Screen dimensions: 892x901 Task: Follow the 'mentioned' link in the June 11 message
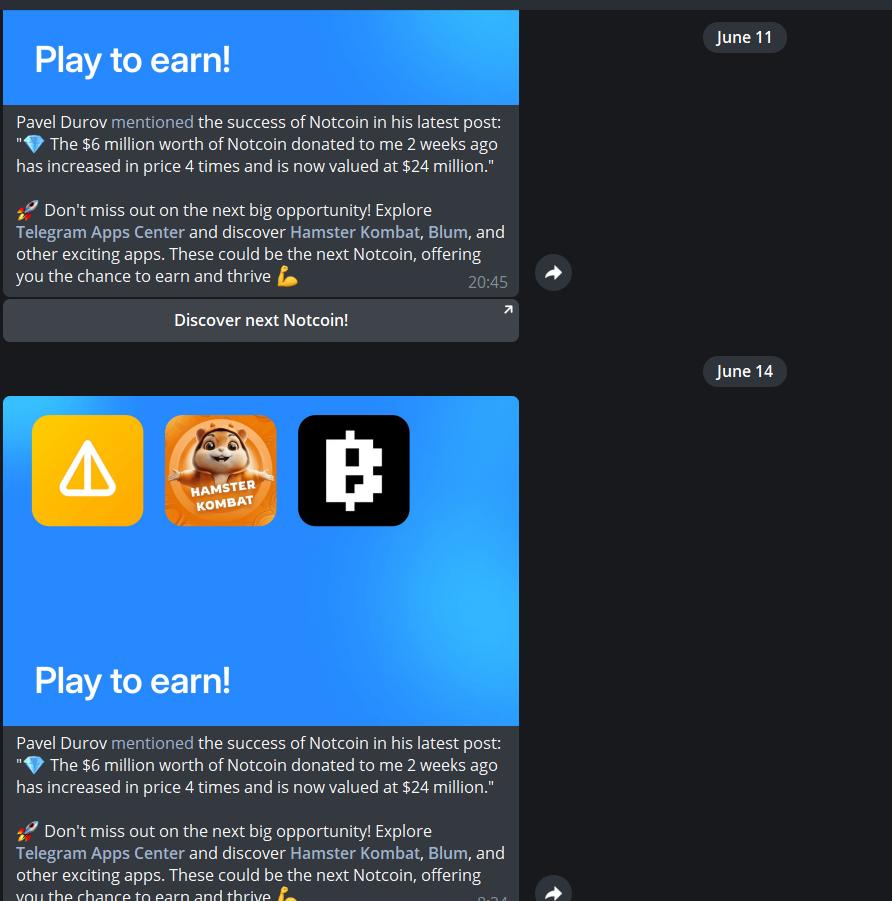click(152, 122)
